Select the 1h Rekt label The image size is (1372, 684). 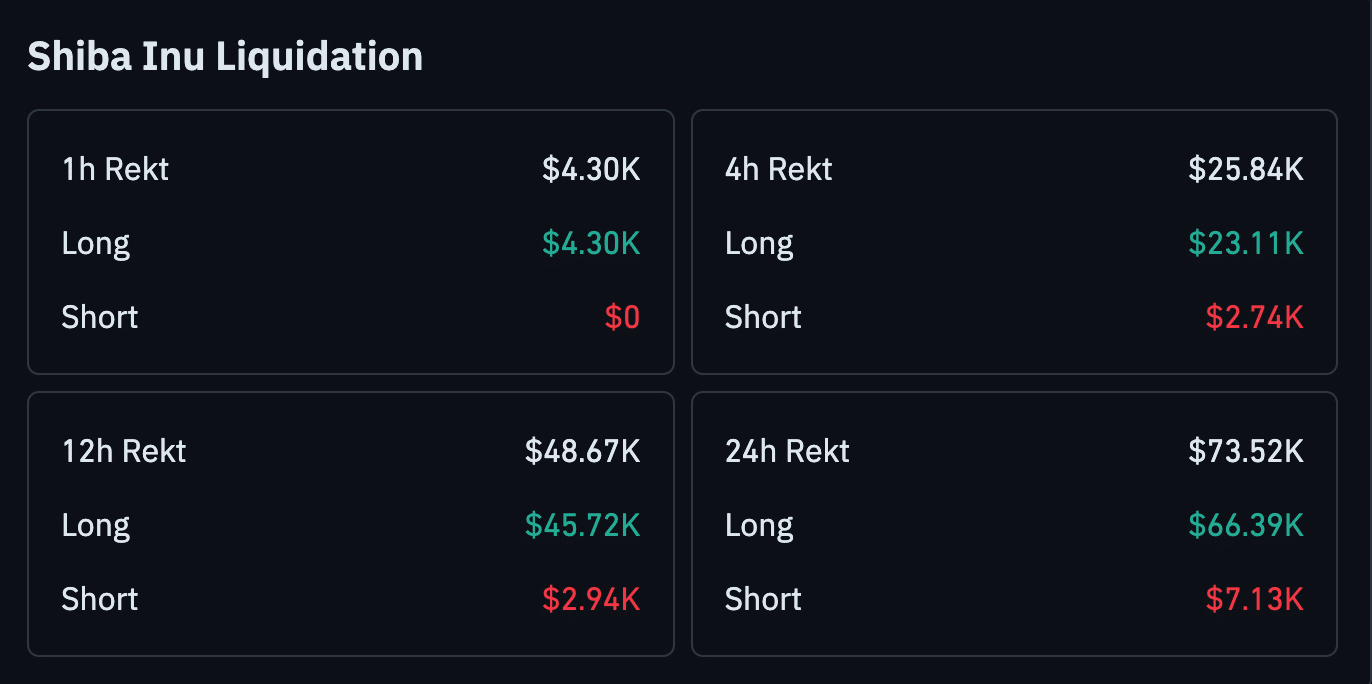point(115,169)
